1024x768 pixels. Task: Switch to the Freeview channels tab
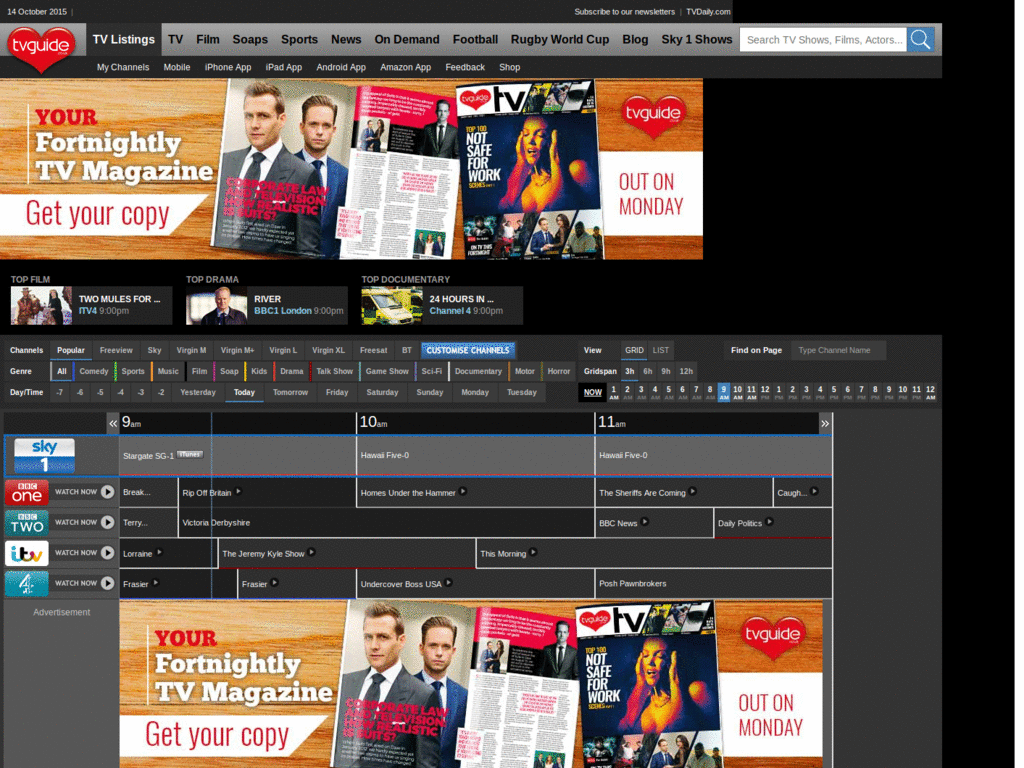coord(116,350)
